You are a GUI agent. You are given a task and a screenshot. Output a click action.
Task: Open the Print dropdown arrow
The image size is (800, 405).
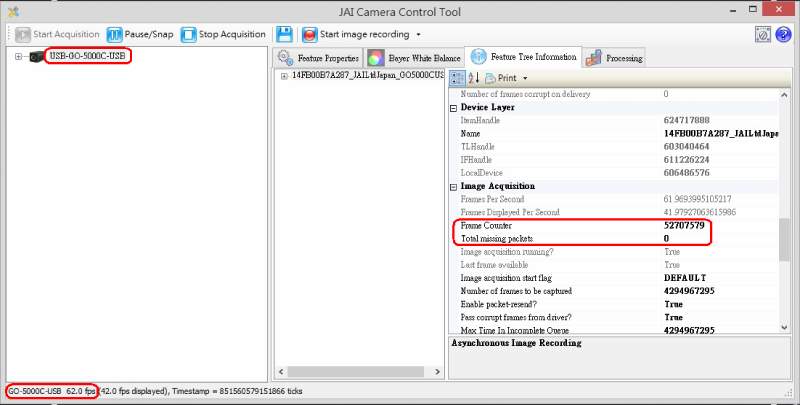point(525,79)
